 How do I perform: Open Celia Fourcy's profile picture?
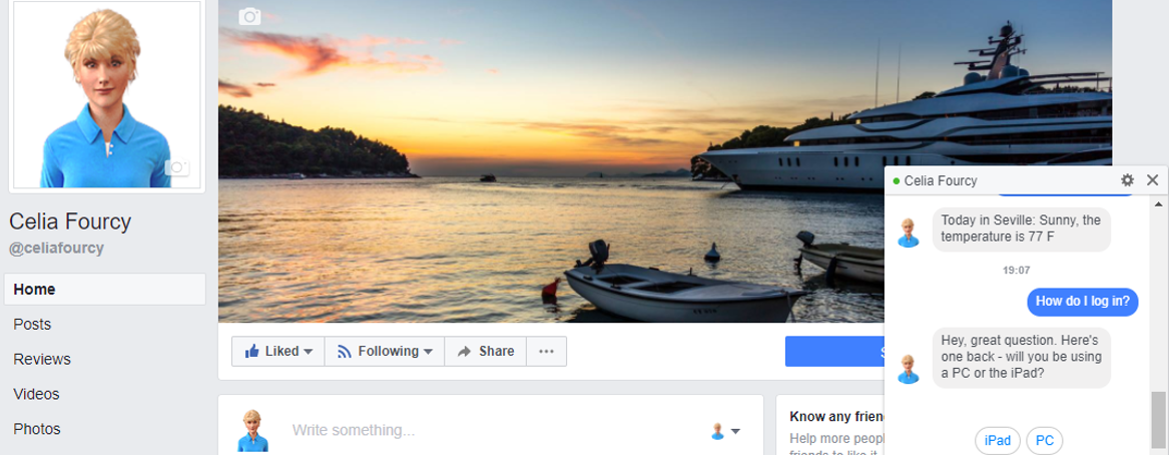click(106, 95)
